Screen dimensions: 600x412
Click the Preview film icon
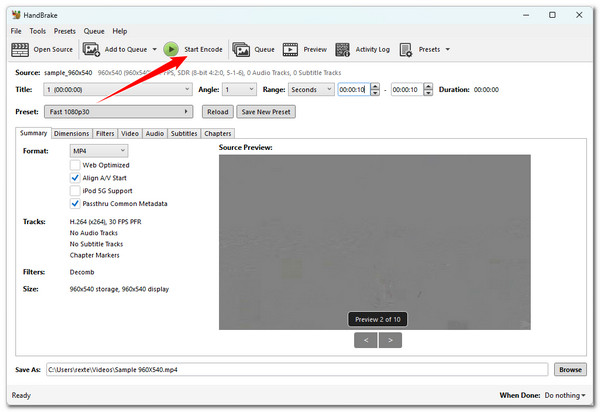[290, 49]
